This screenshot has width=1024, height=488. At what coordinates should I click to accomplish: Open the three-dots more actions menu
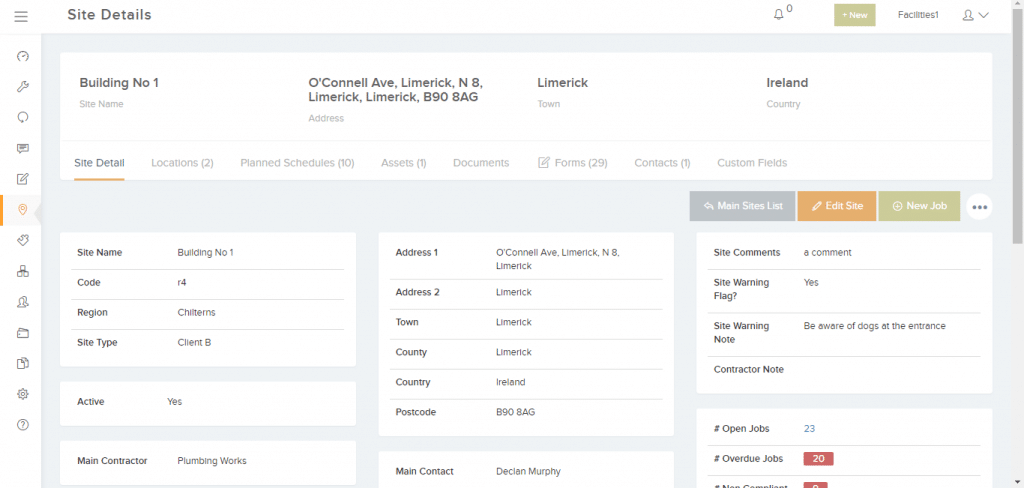(979, 207)
